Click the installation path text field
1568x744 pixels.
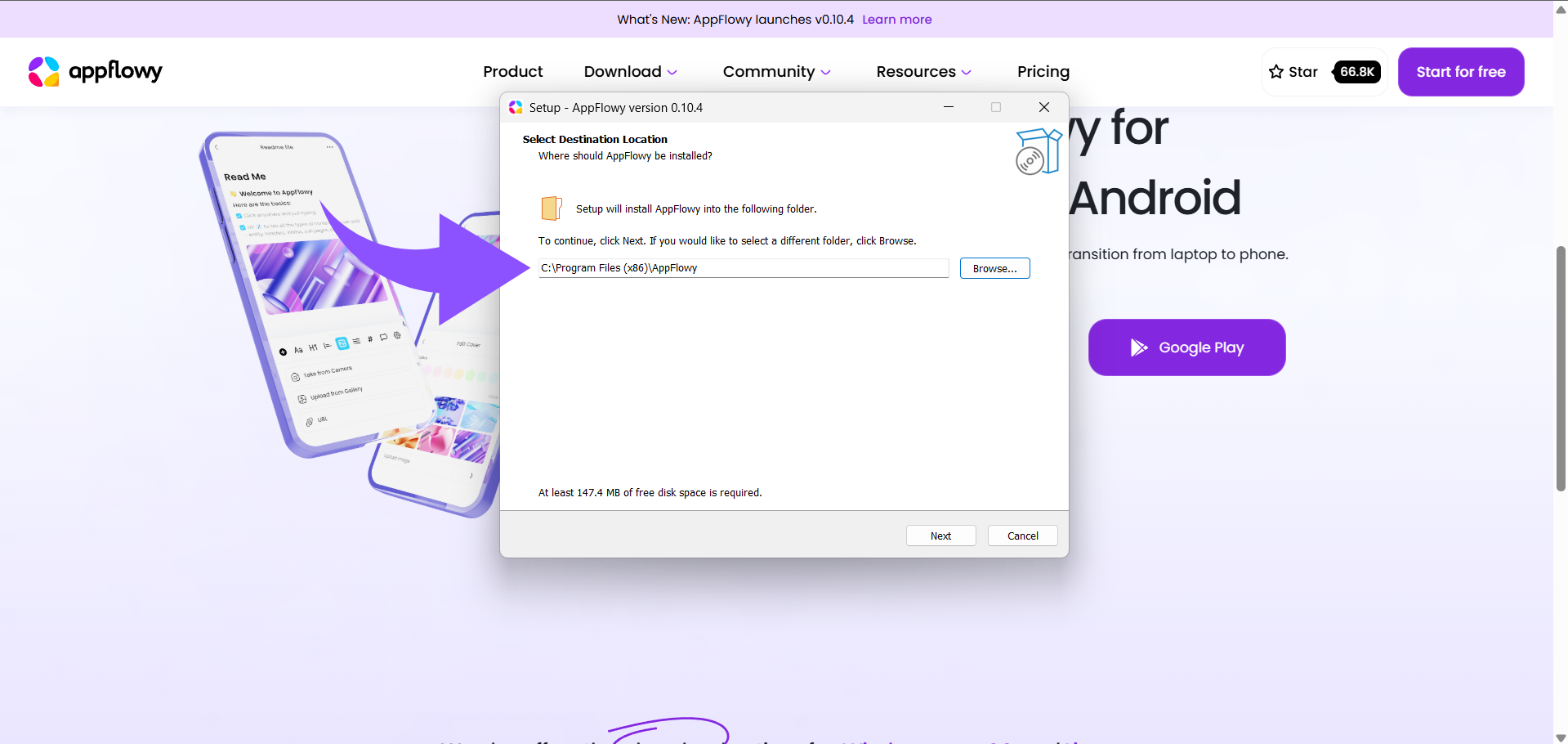click(x=743, y=268)
